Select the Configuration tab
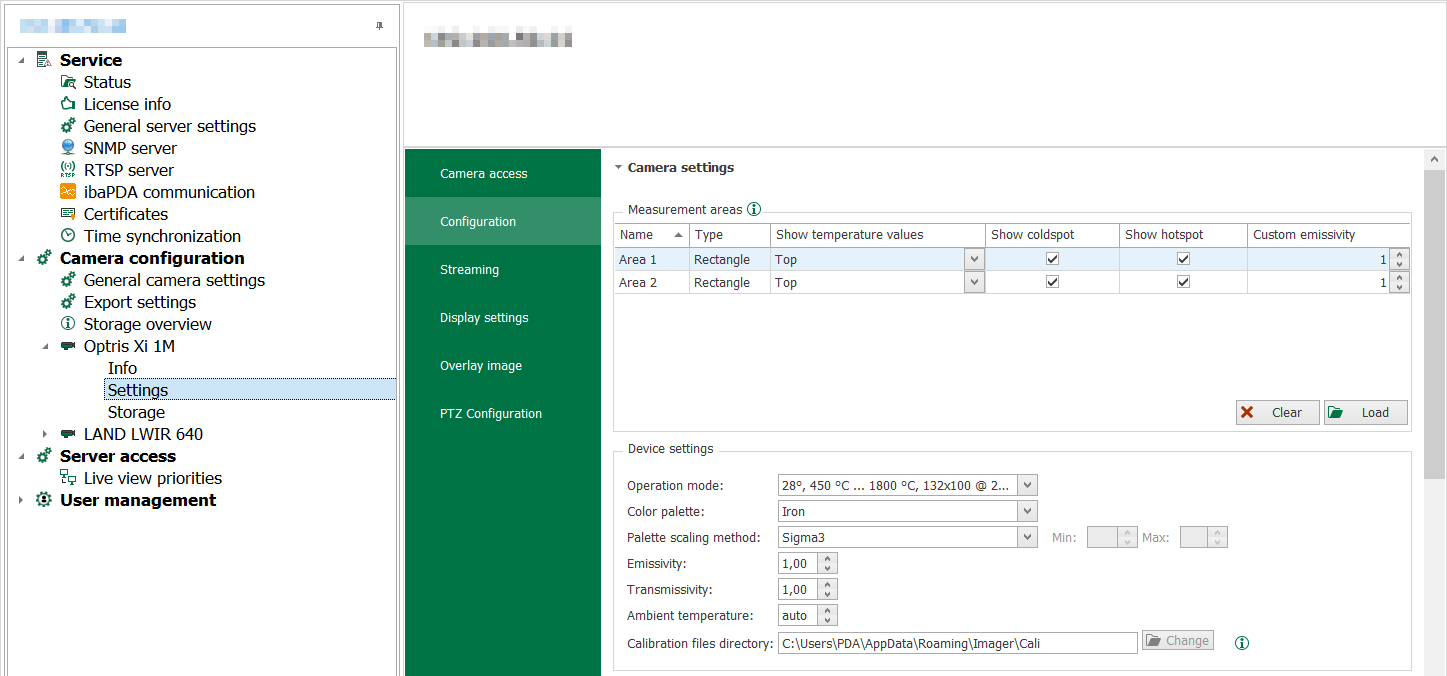Image resolution: width=1447 pixels, height=676 pixels. pyautogui.click(x=503, y=221)
